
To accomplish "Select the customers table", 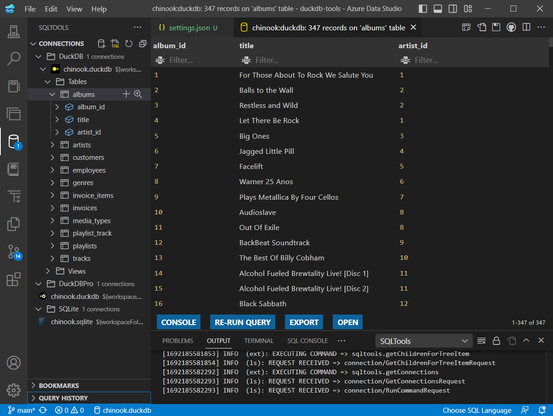I will point(88,158).
